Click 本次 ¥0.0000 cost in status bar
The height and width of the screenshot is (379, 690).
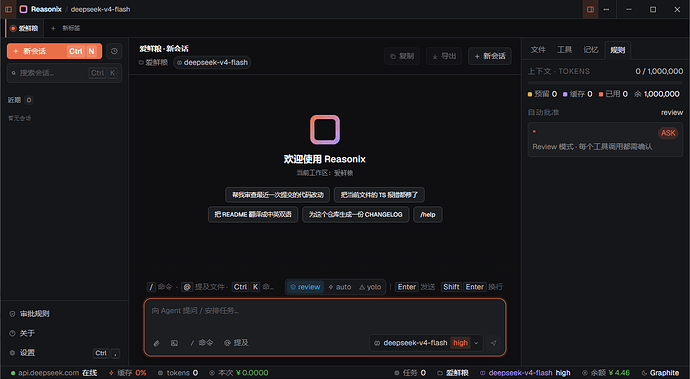tap(239, 373)
